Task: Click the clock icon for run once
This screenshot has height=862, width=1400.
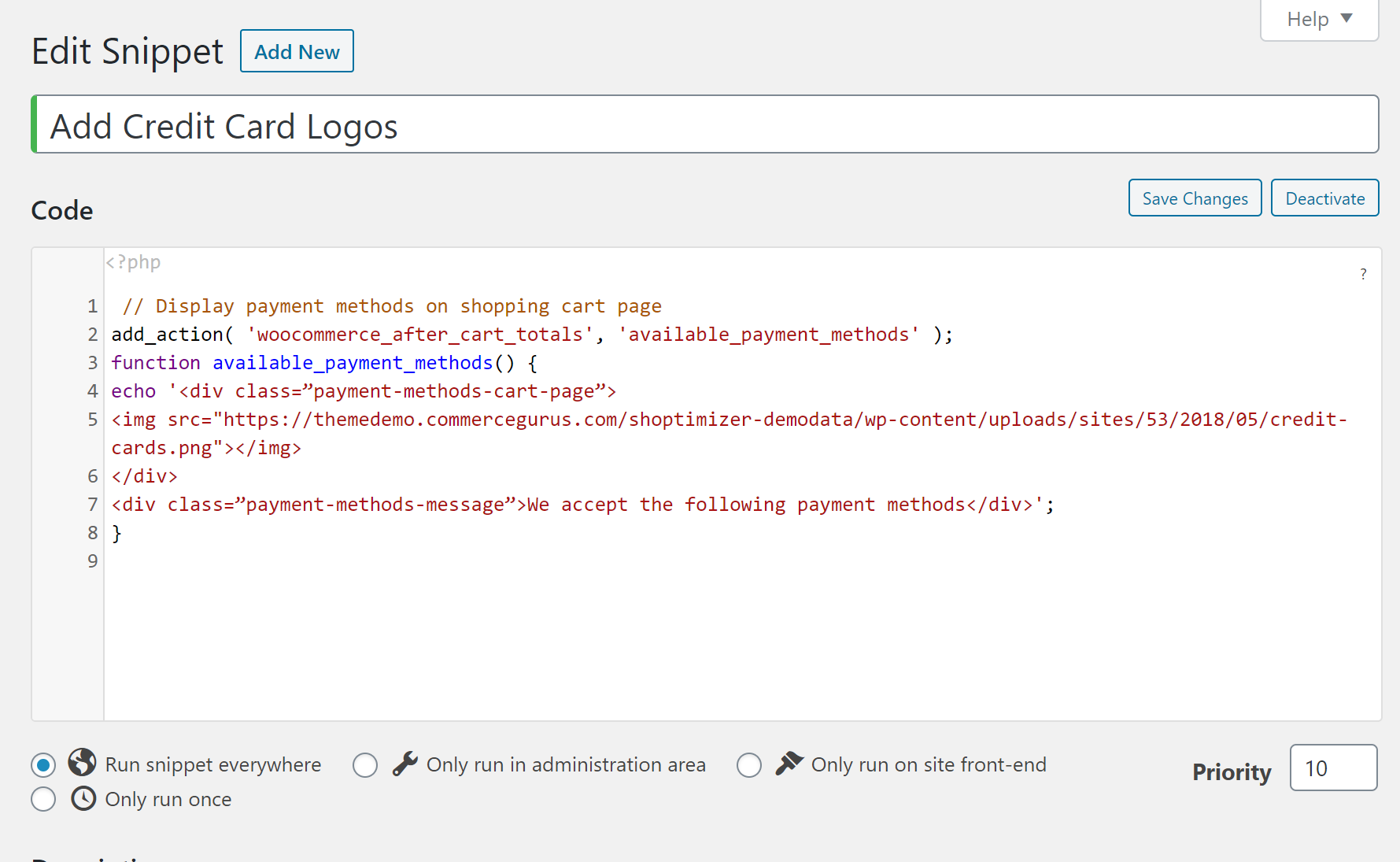Action: pyautogui.click(x=83, y=798)
